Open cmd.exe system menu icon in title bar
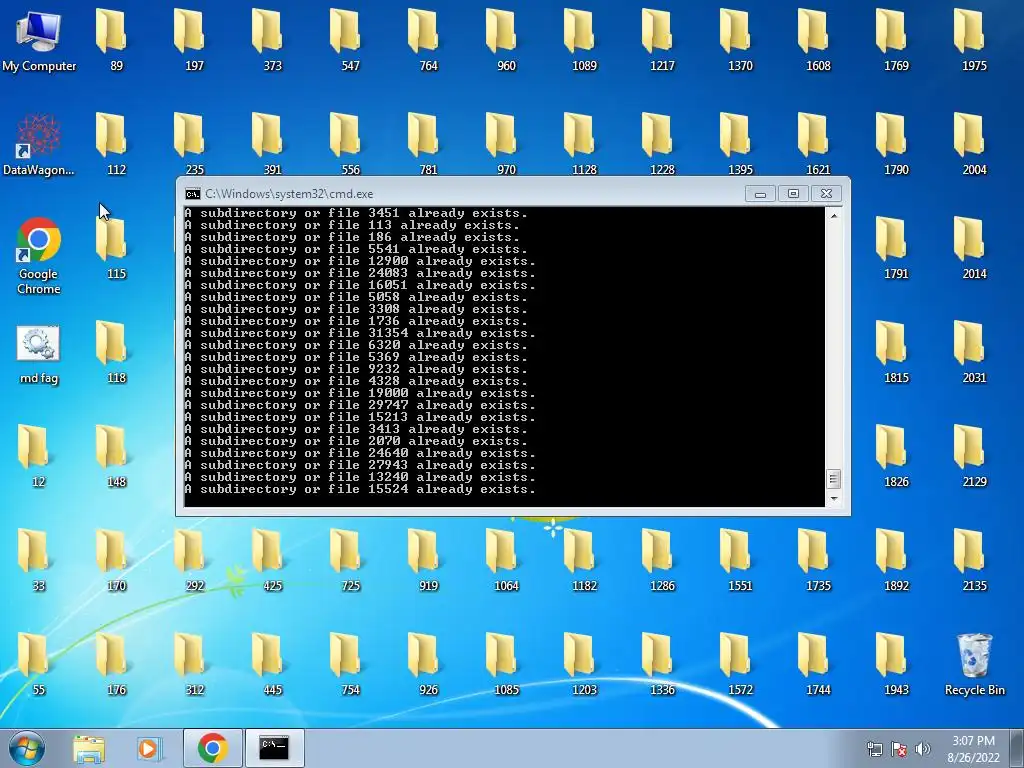1024x768 pixels. [x=193, y=194]
